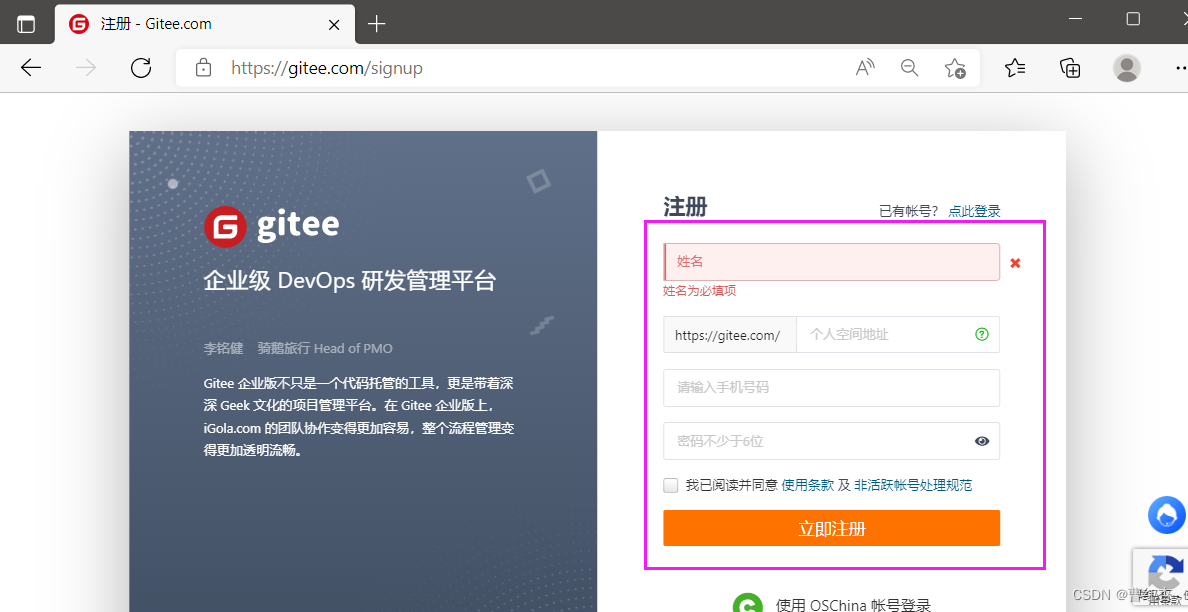1188x612 pixels.
Task: Click the Bing chat bubble icon
Action: 1166,515
